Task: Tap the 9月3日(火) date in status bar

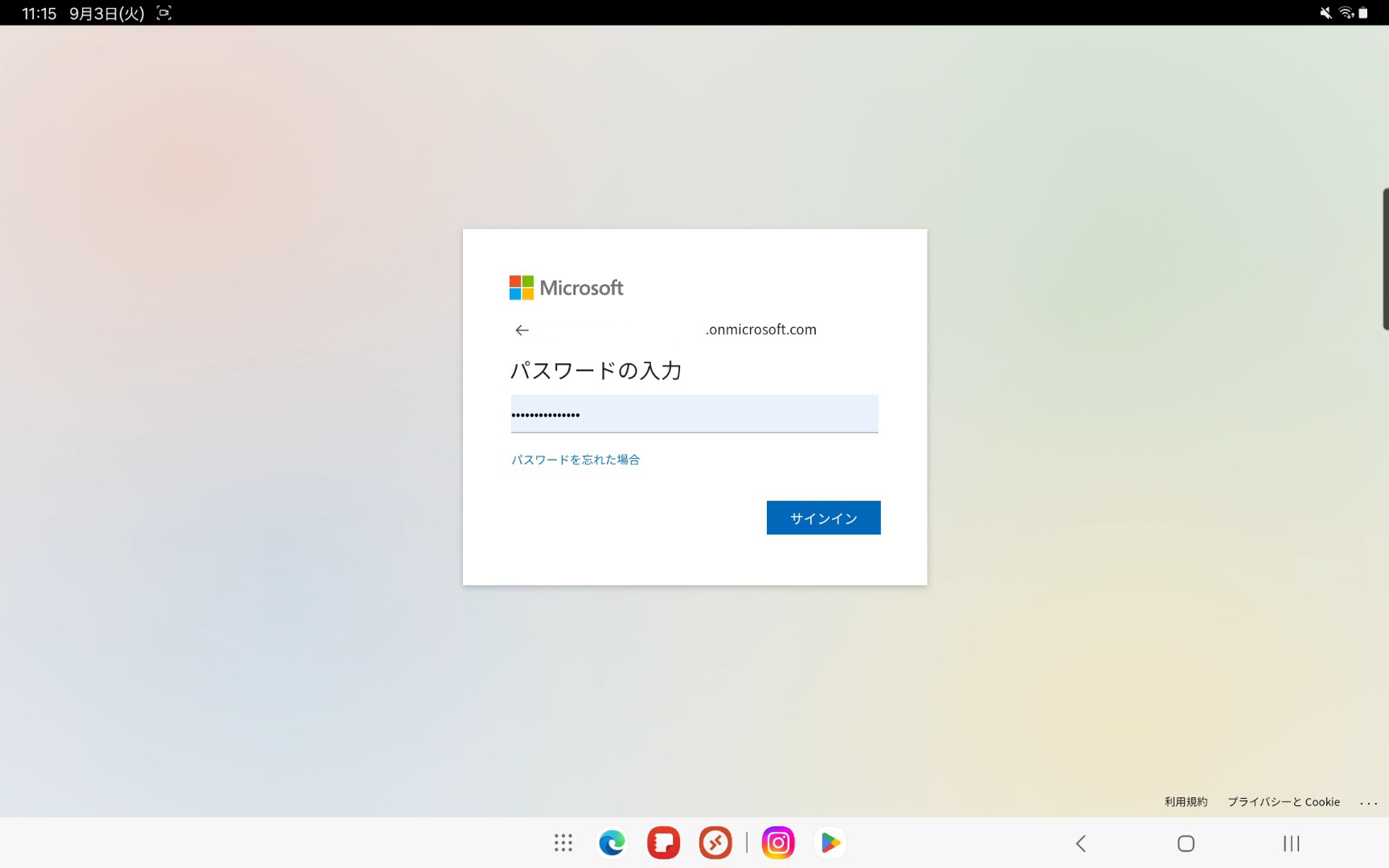Action: pyautogui.click(x=107, y=14)
